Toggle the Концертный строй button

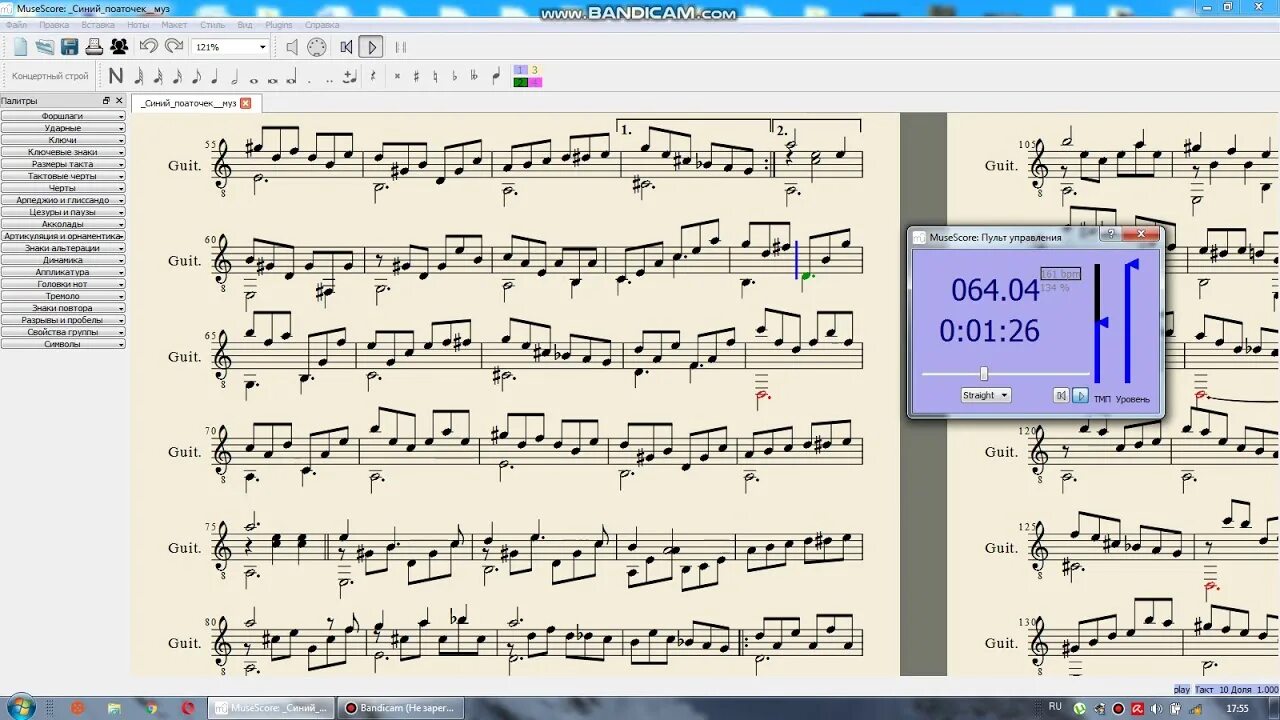(x=50, y=76)
